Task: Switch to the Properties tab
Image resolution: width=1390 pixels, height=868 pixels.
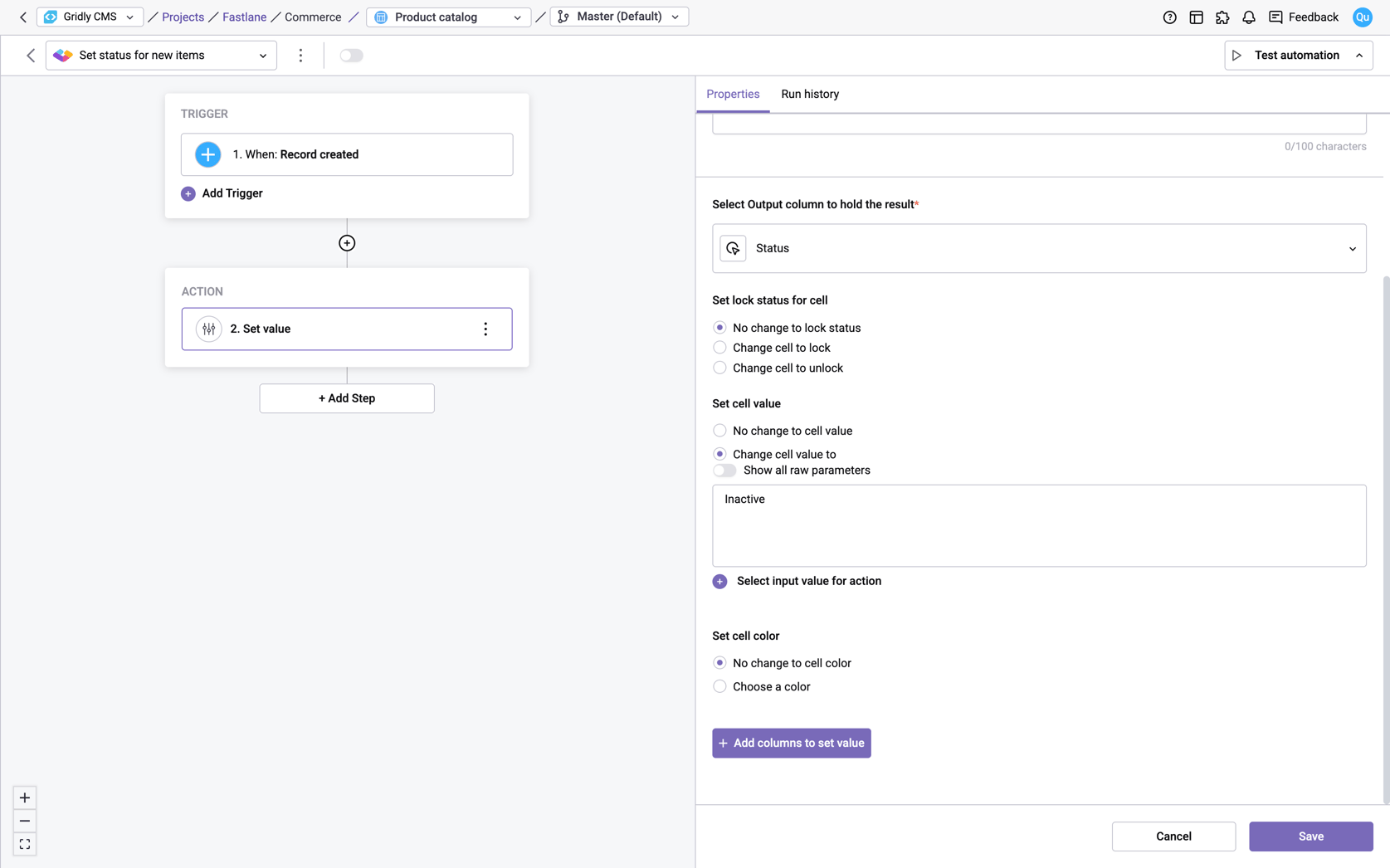Action: pos(733,94)
